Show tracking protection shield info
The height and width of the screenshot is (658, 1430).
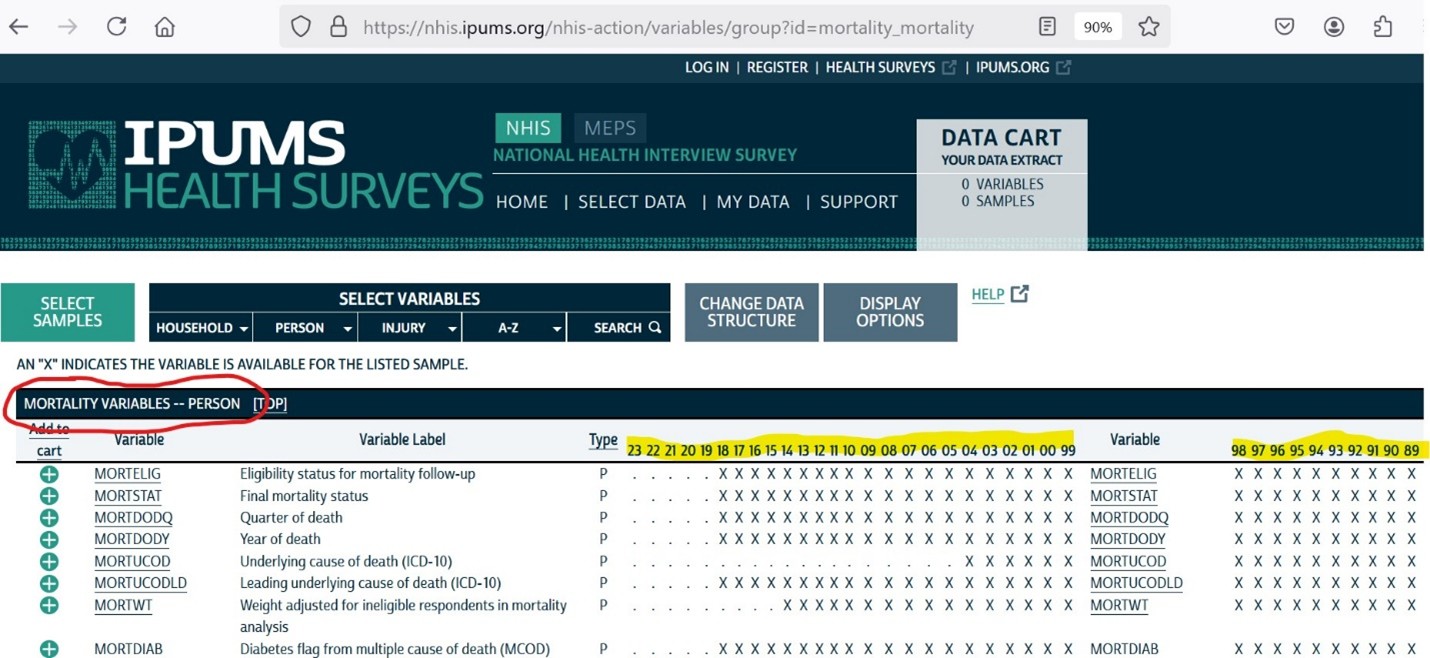click(301, 27)
